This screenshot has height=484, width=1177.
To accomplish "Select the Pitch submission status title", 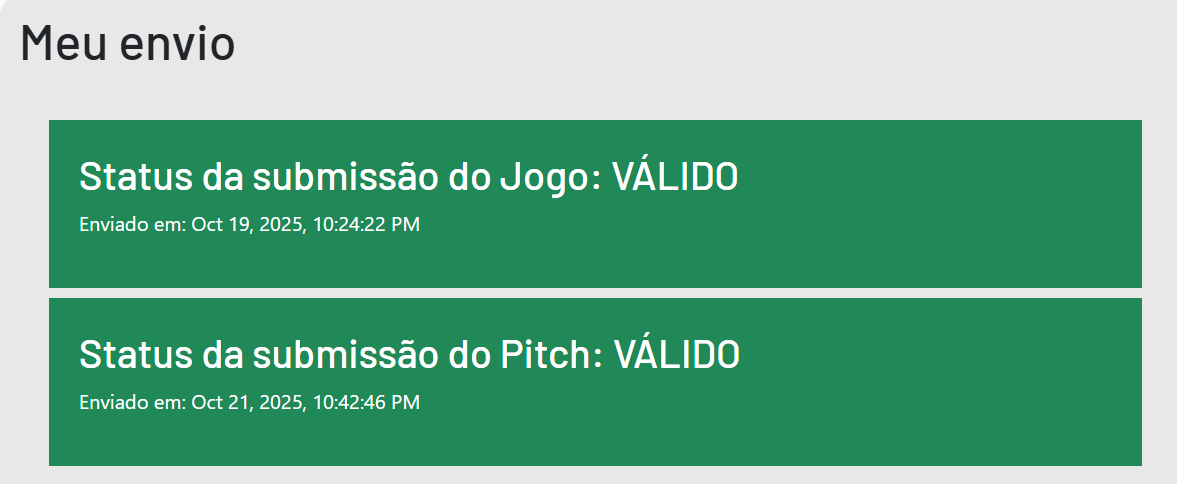I will pos(408,355).
